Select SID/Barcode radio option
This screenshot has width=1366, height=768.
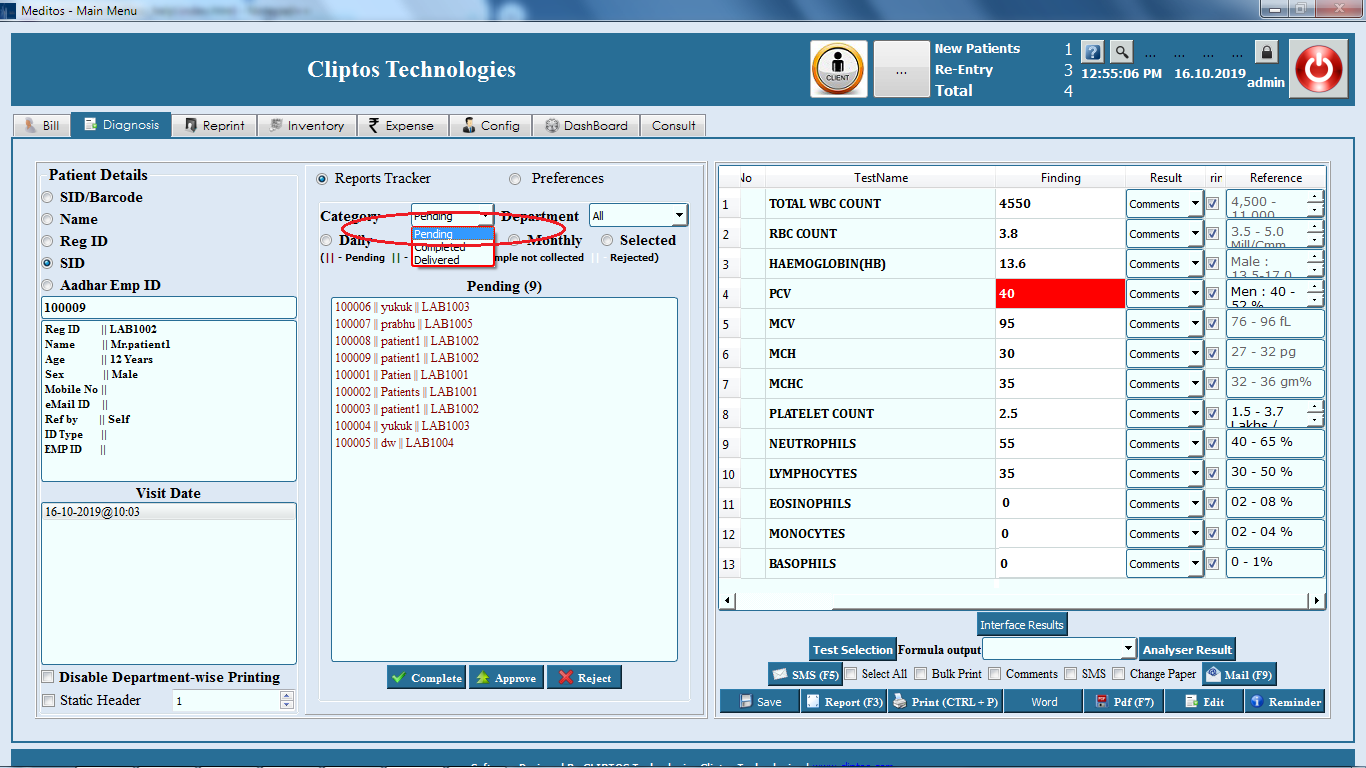[47, 197]
